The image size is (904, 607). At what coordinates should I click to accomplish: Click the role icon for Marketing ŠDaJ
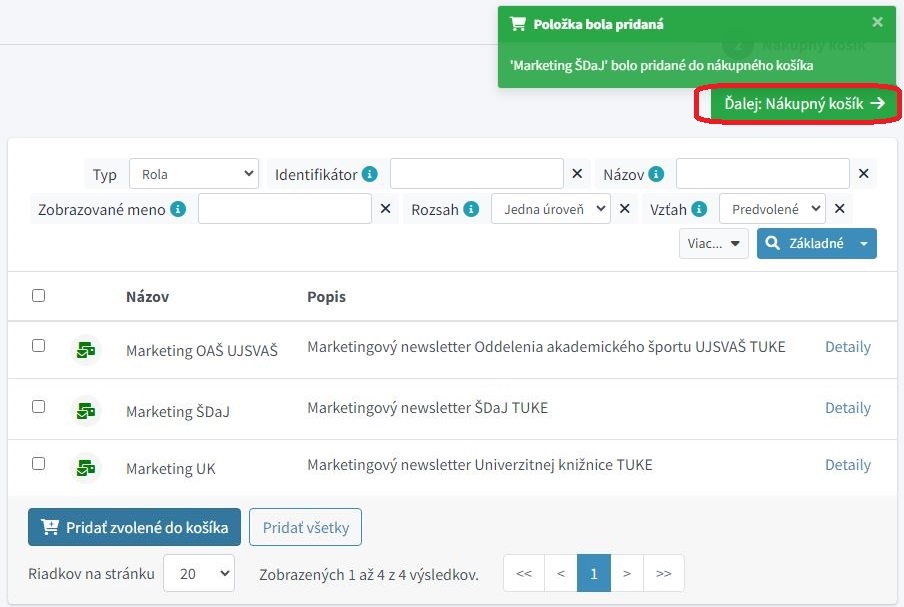[86, 411]
